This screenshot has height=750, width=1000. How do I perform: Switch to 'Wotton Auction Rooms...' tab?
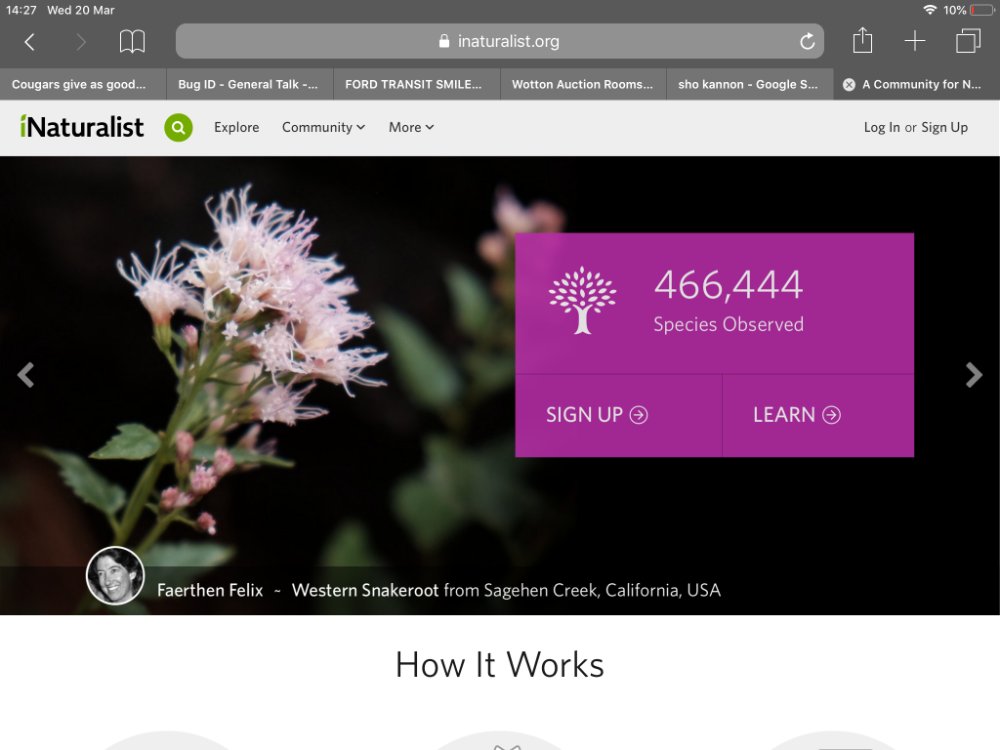coord(584,84)
